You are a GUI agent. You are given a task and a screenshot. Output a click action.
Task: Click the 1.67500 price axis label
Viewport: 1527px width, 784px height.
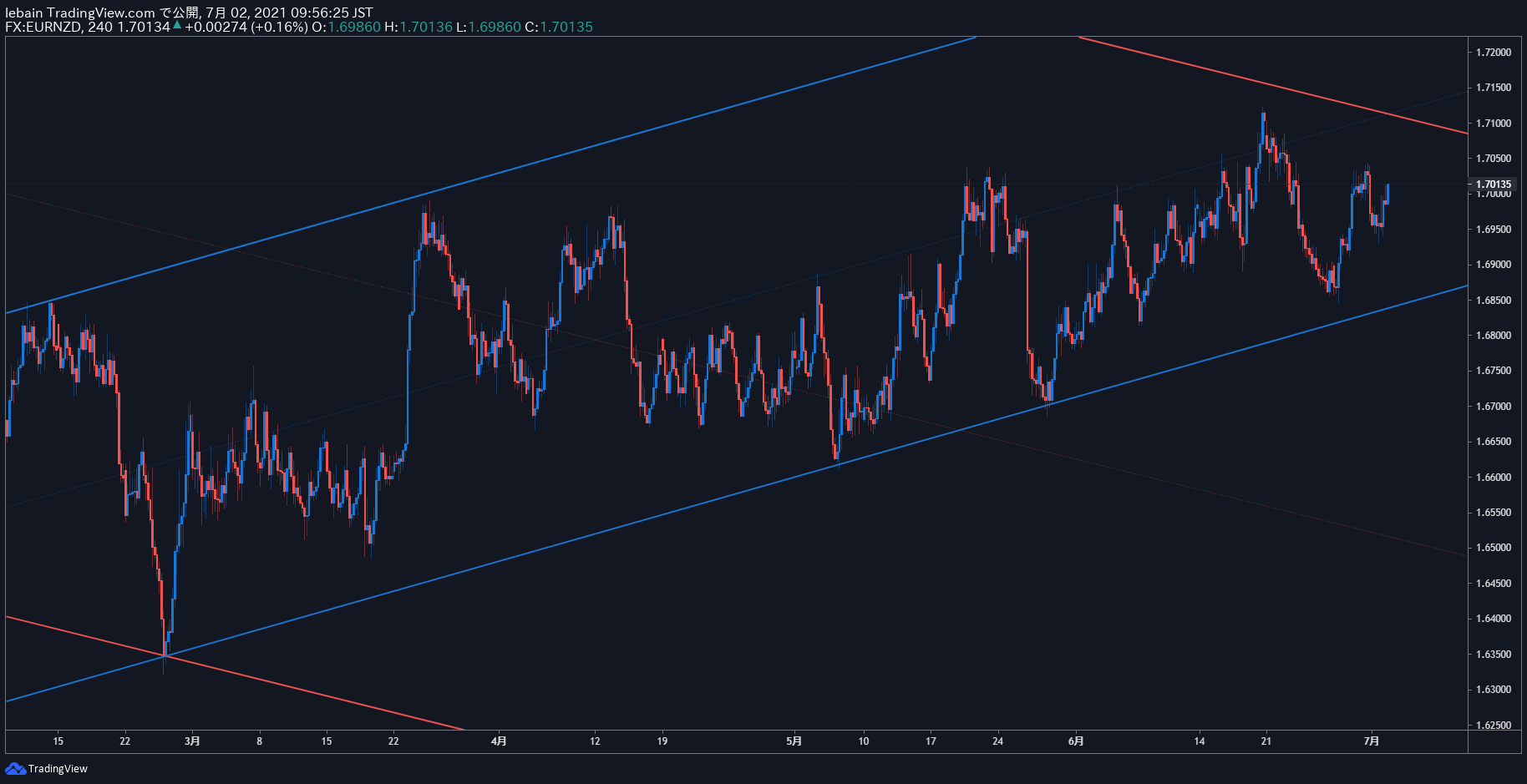click(1494, 371)
